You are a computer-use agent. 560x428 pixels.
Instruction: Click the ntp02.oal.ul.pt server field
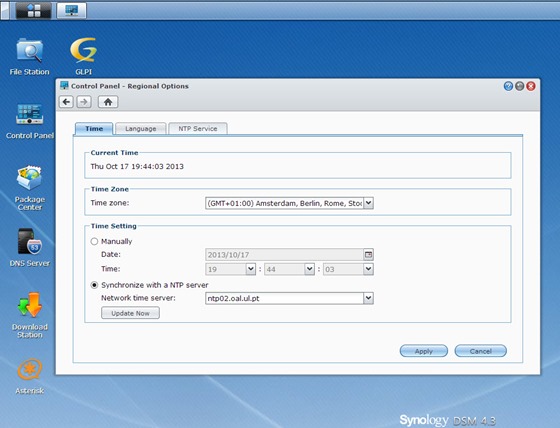point(285,298)
